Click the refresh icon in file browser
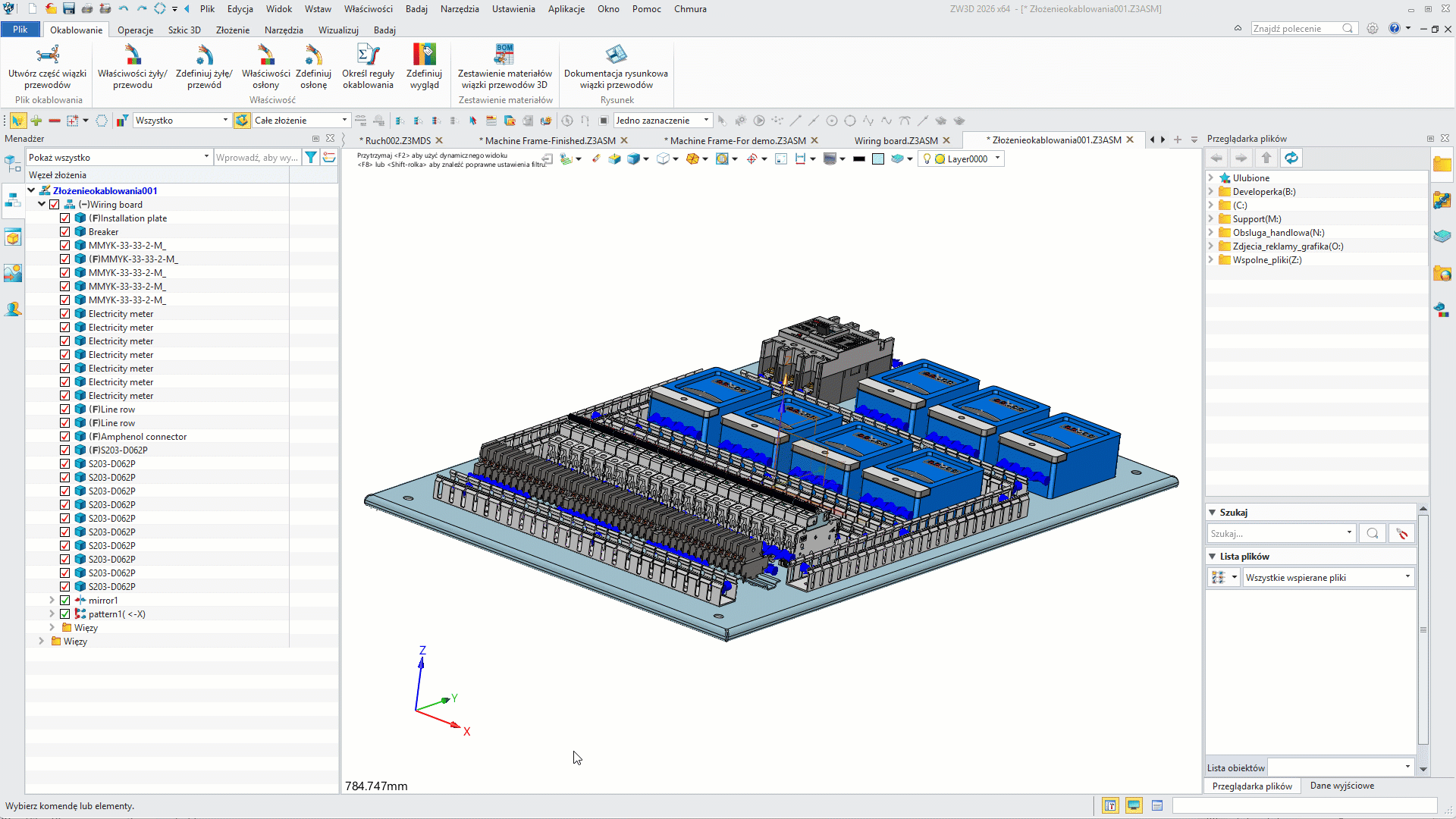 [x=1291, y=158]
